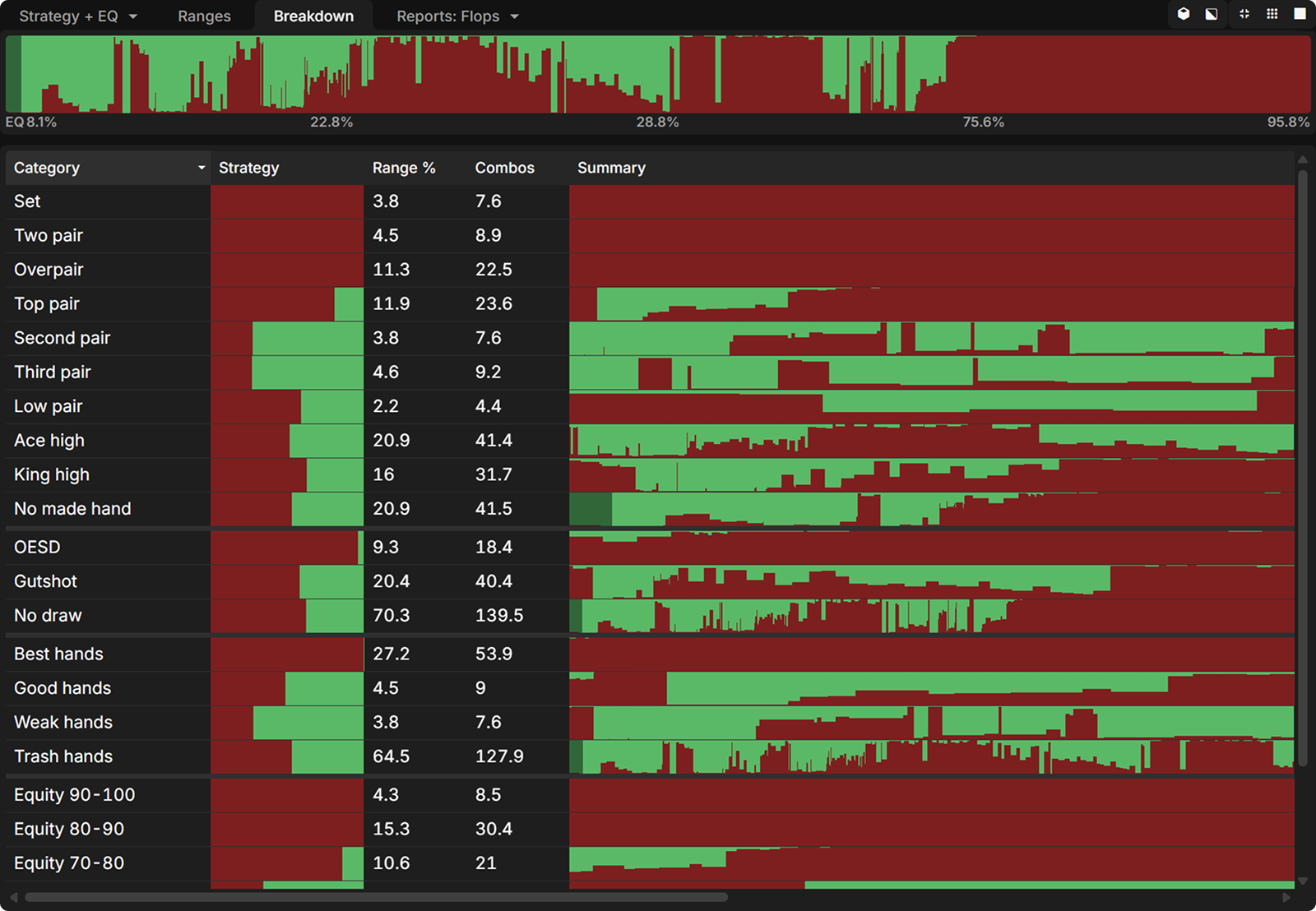Click the diagonal split square icon
Image resolution: width=1316 pixels, height=911 pixels.
pyautogui.click(x=1212, y=14)
